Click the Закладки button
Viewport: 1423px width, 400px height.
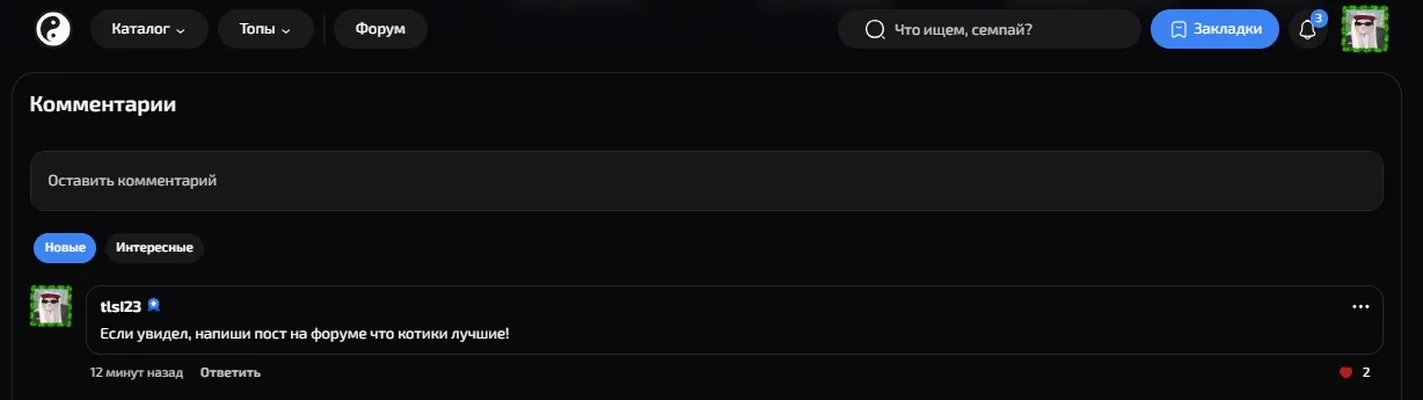1215,29
